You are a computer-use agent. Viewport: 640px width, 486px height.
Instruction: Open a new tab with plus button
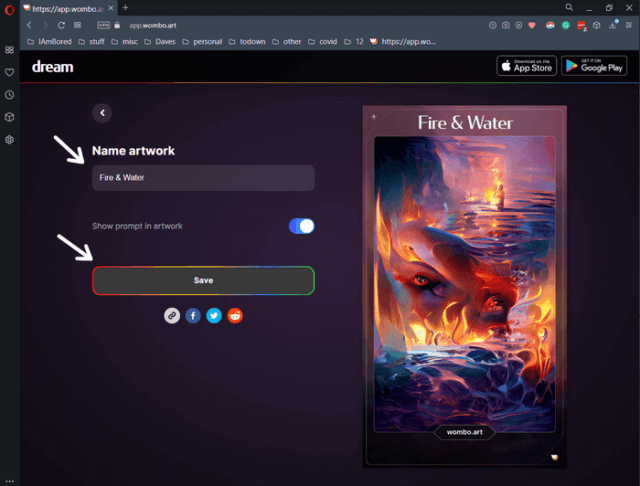[x=125, y=7]
